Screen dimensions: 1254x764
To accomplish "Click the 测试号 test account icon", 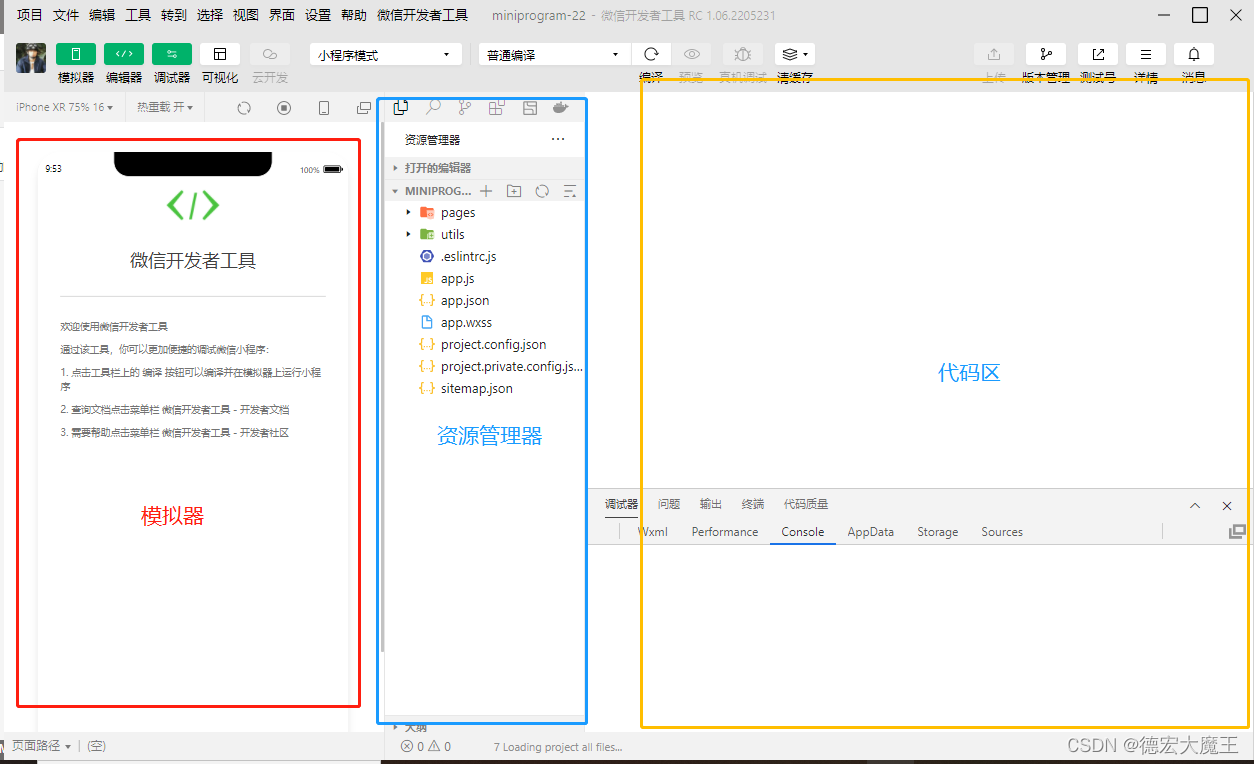I will tap(1098, 54).
